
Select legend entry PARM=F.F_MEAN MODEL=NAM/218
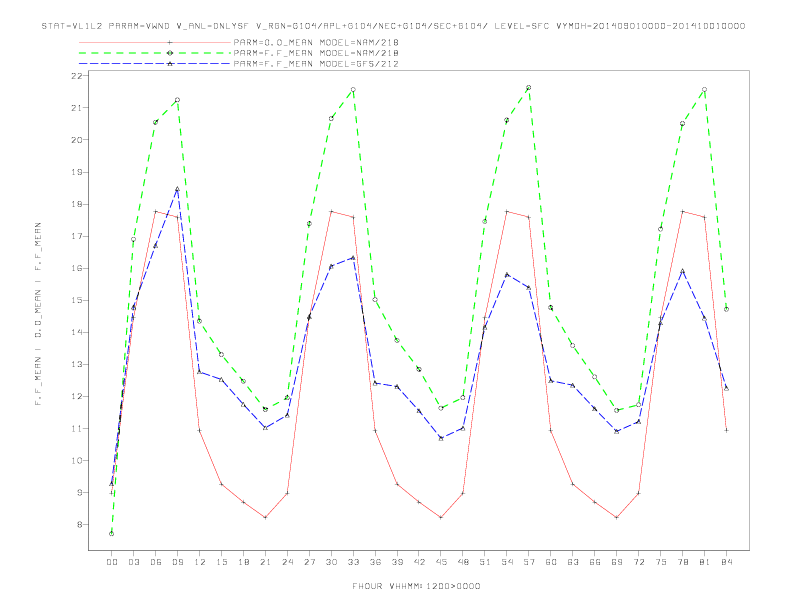(x=316, y=53)
